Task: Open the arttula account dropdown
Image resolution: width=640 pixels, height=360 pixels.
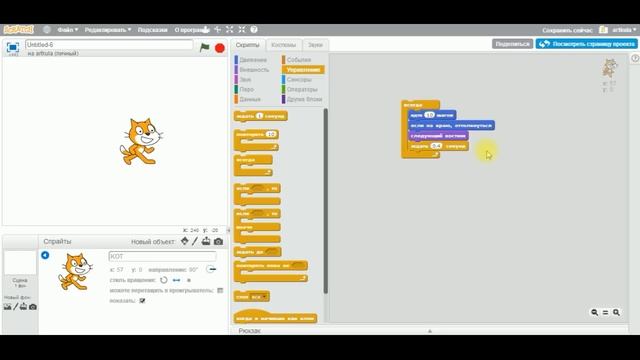Action: pos(624,30)
